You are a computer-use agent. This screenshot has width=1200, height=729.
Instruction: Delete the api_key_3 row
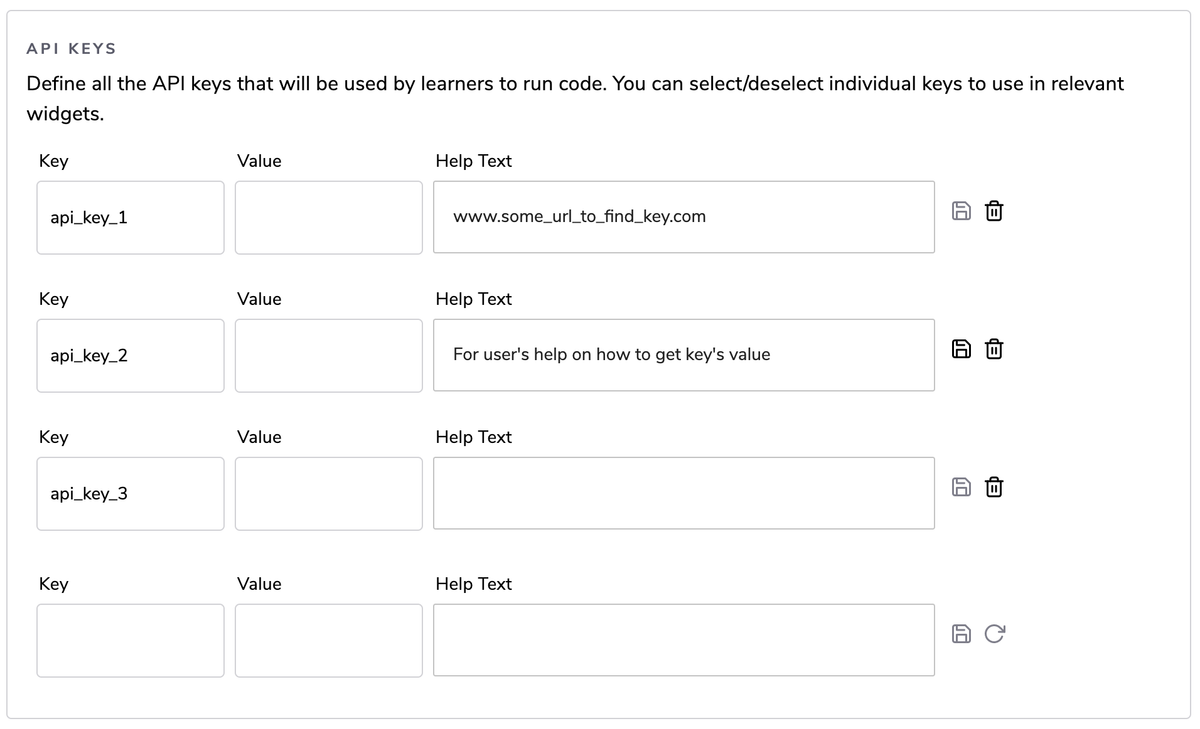pos(994,487)
